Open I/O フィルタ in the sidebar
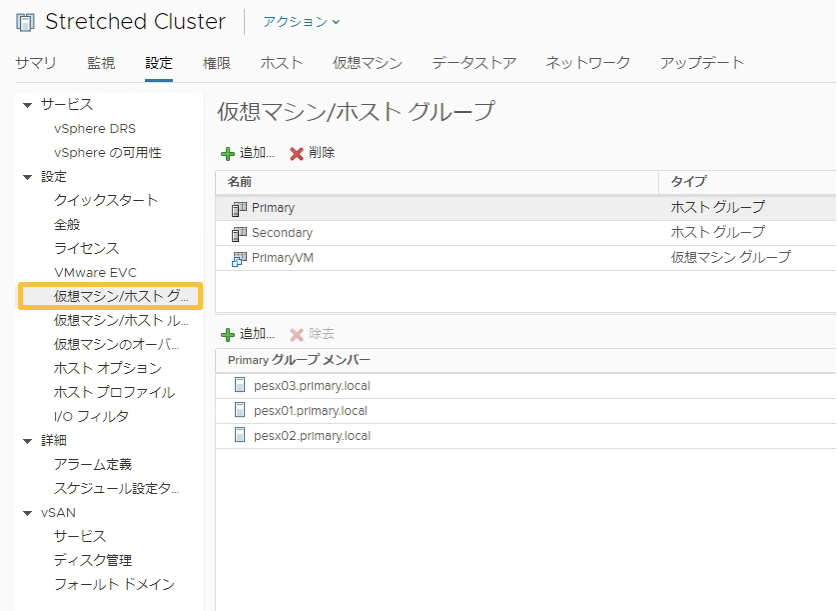 tap(91, 416)
